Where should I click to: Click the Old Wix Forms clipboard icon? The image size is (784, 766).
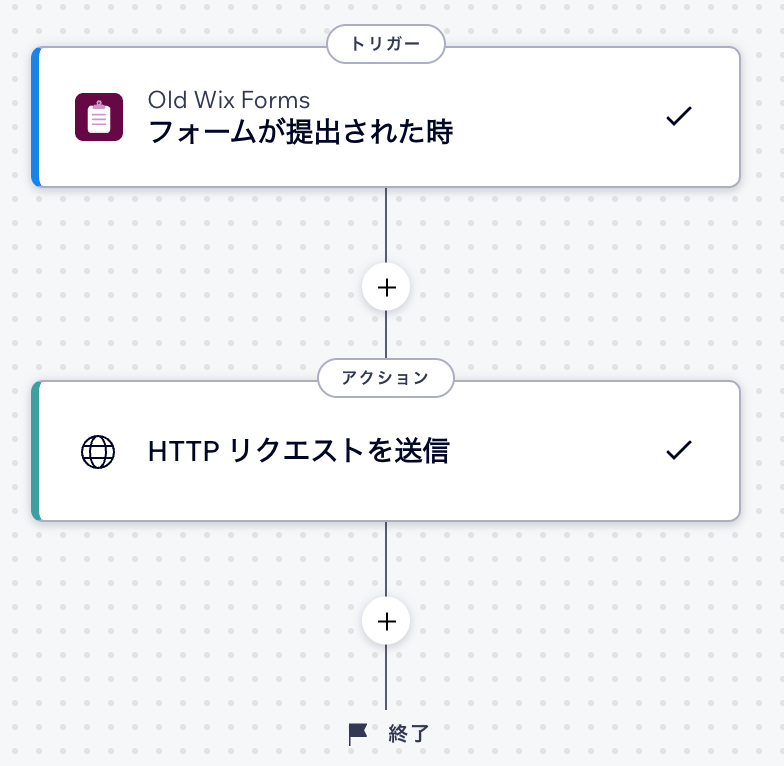99,117
